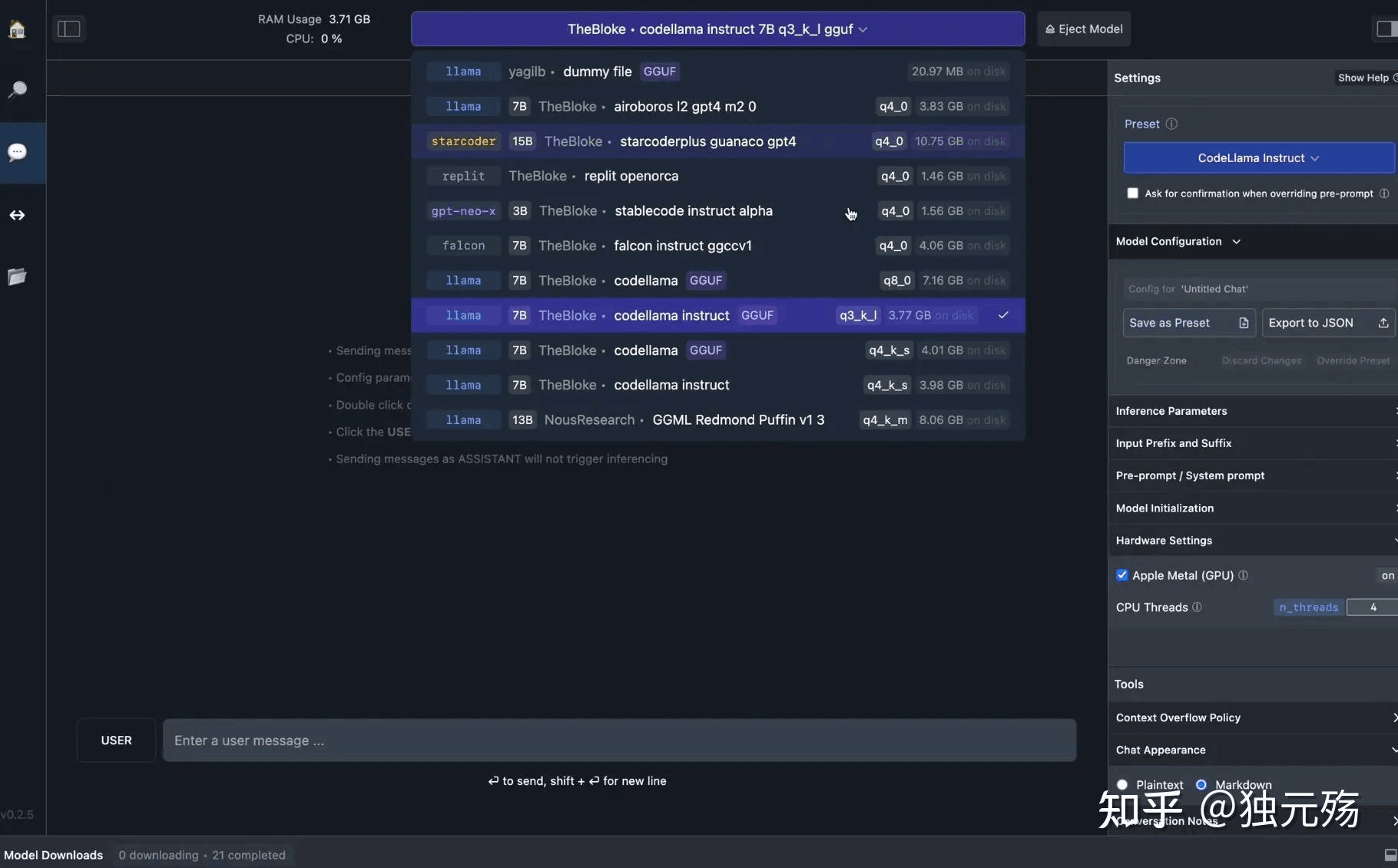The height and width of the screenshot is (868, 1398).
Task: Collapse the Hardware Settings section
Action: [1254, 540]
